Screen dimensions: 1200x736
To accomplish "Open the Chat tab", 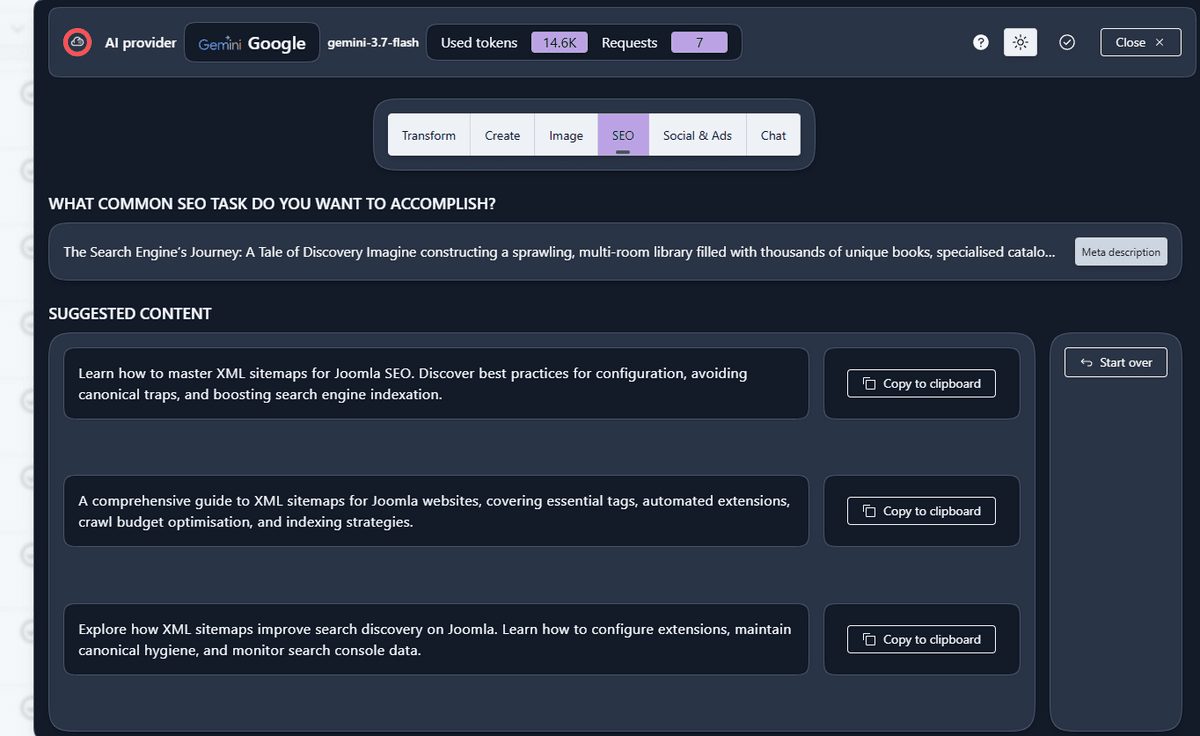I will pos(773,135).
